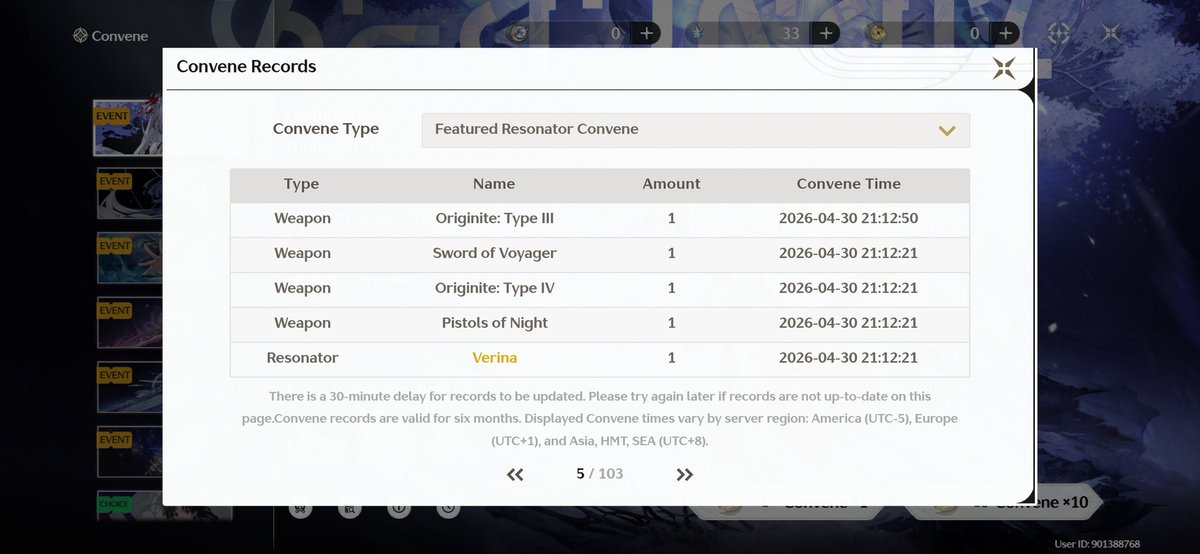This screenshot has width=1200, height=554.
Task: Click the round target icon in top bar
Action: click(1060, 33)
